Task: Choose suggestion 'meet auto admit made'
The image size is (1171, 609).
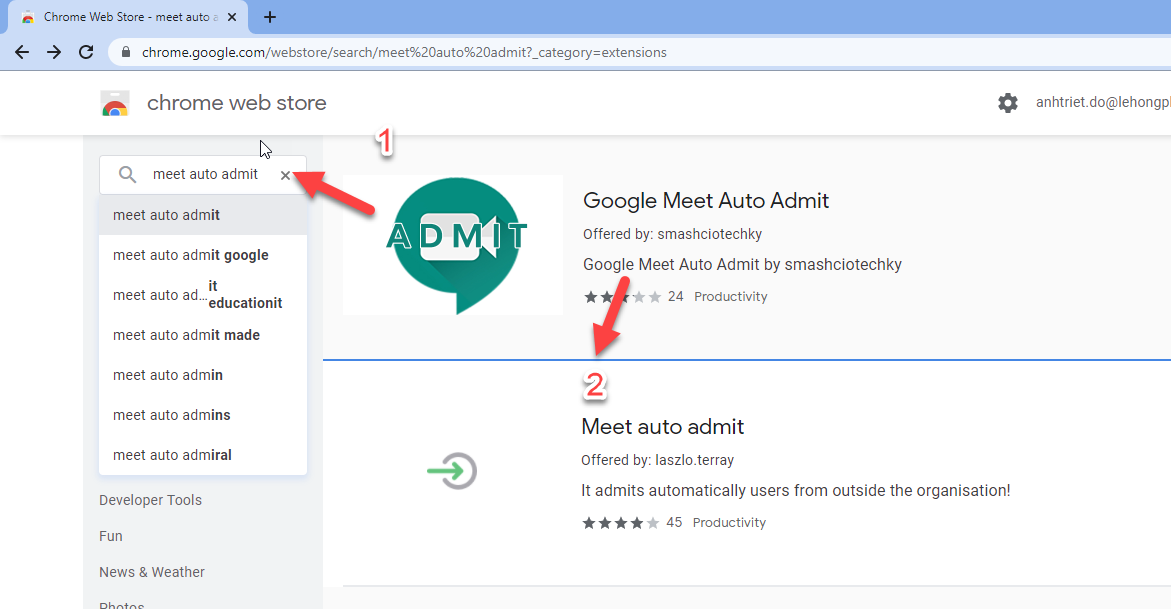Action: click(203, 335)
